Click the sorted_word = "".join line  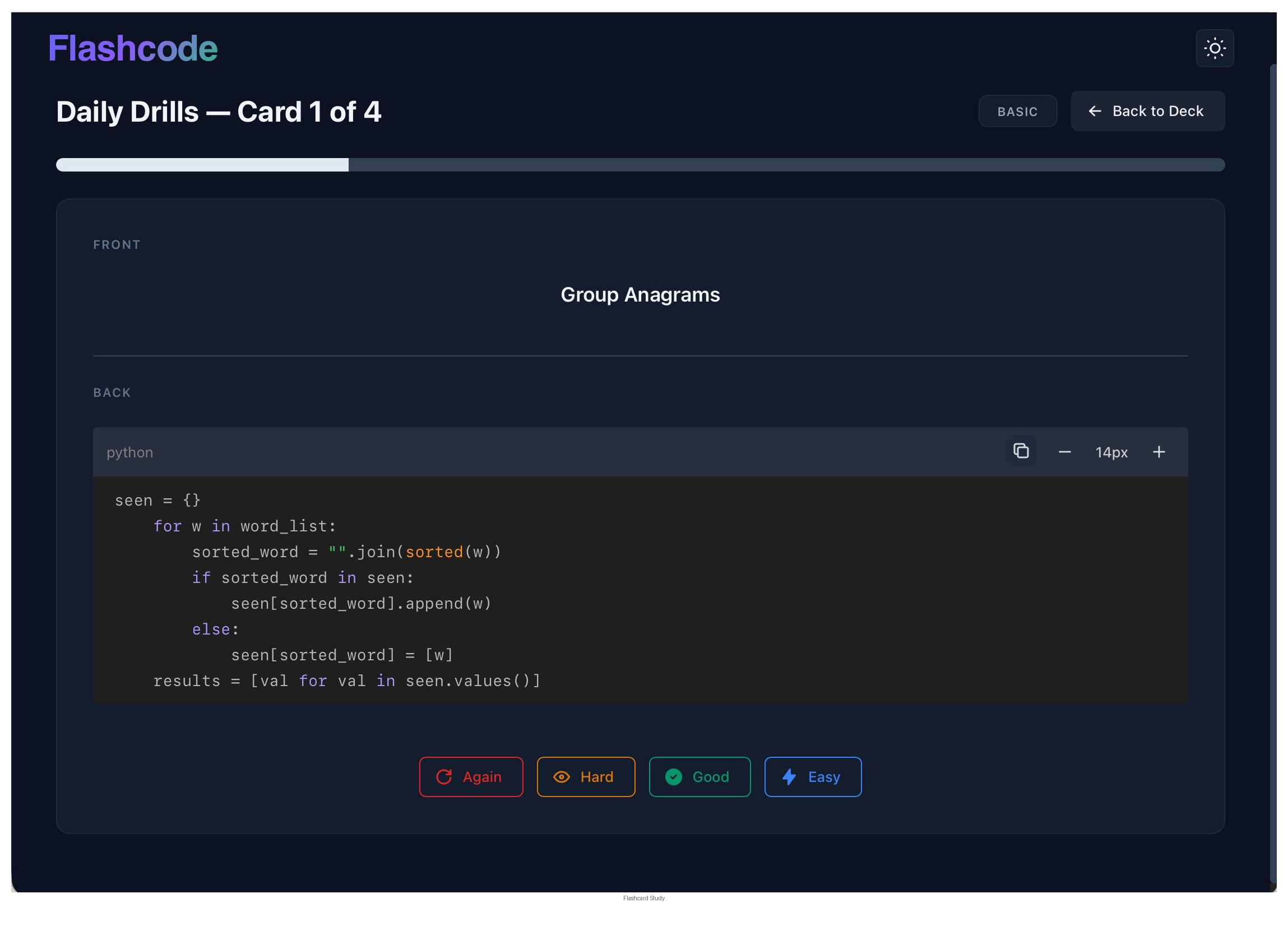click(346, 552)
